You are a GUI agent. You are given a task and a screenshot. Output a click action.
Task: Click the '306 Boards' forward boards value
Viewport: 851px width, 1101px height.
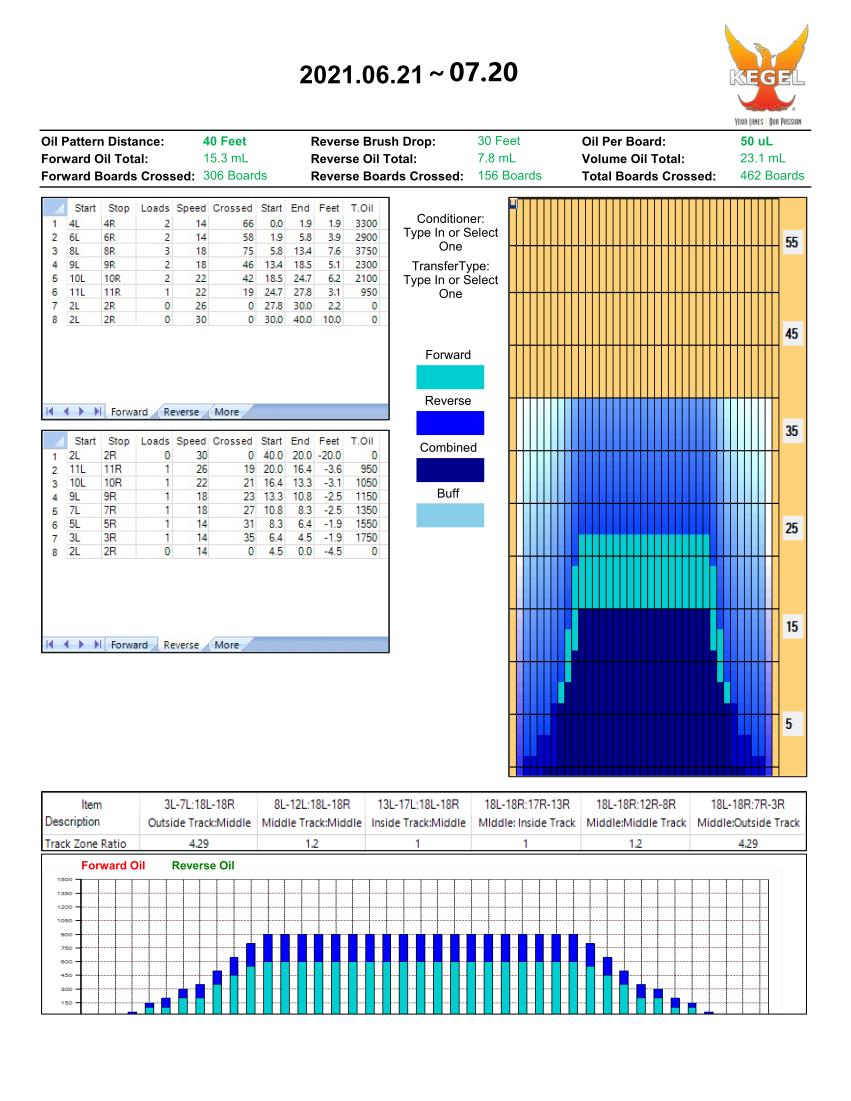coord(235,176)
